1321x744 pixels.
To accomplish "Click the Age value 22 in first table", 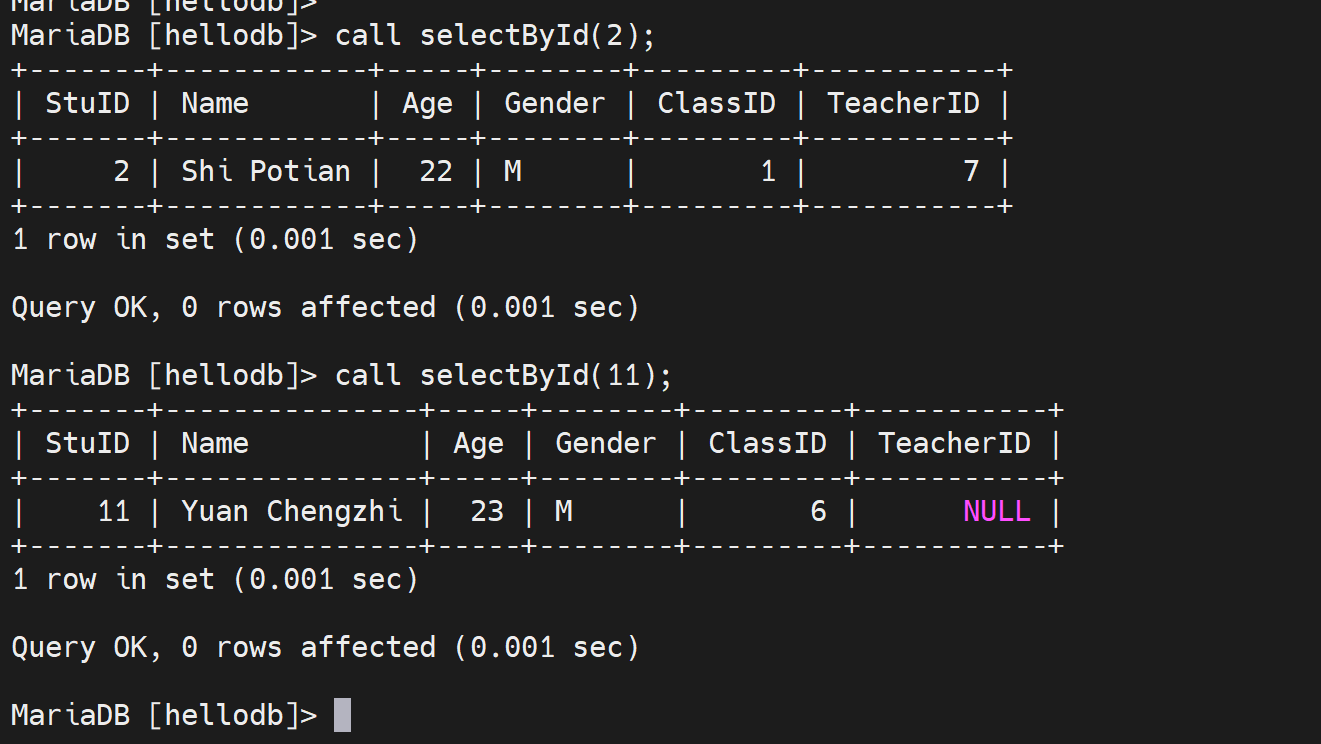I will [436, 172].
